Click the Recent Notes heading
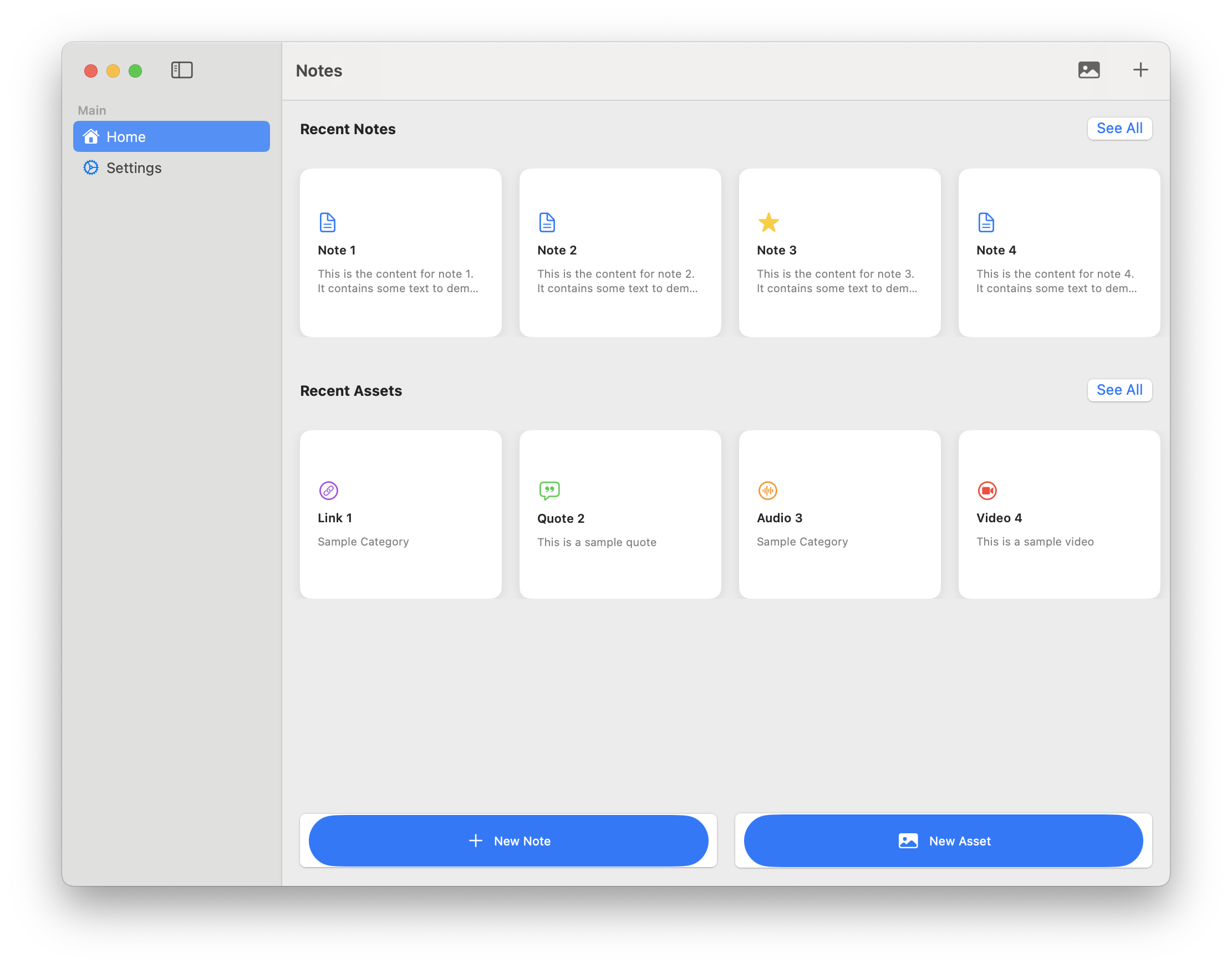 pyautogui.click(x=348, y=129)
